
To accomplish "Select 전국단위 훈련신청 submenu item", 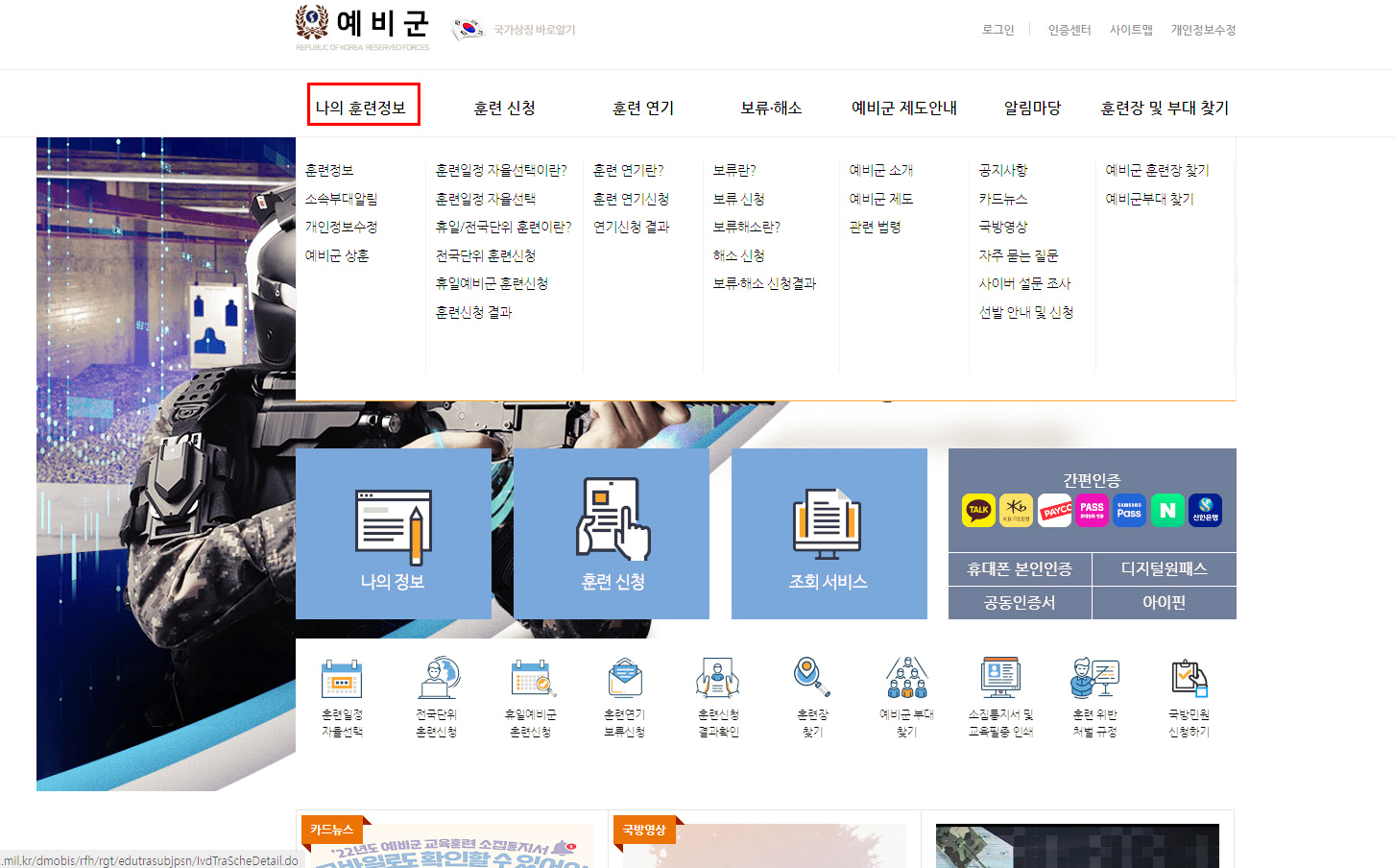I will (x=486, y=255).
